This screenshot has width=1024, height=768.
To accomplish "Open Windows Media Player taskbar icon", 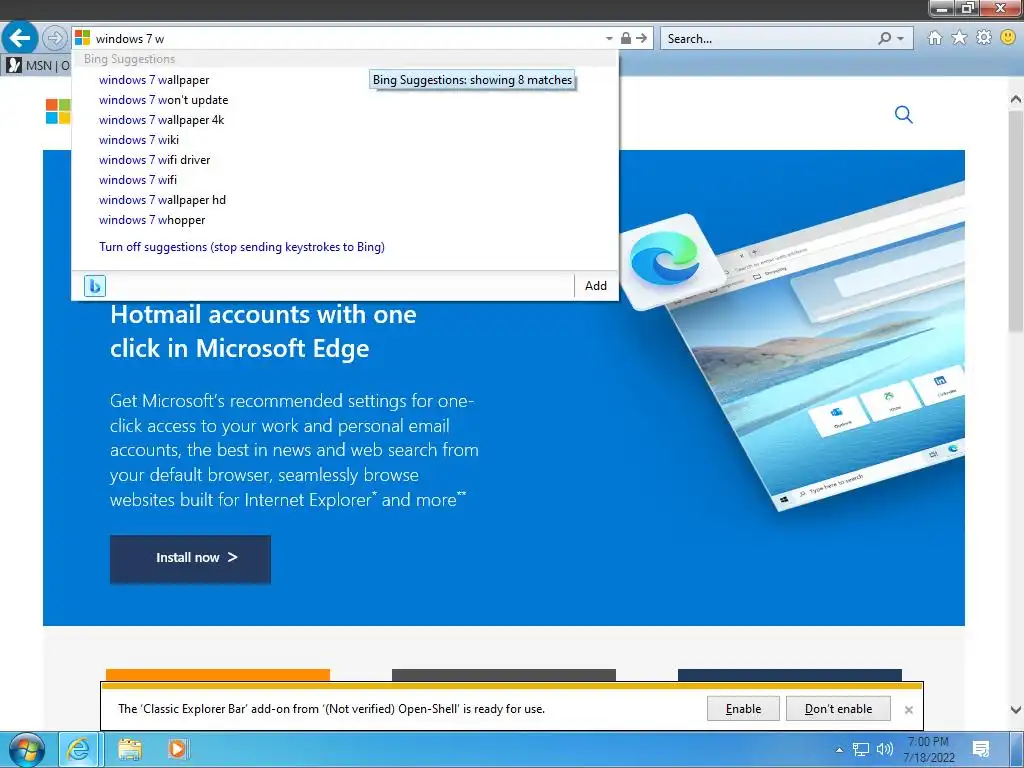I will tap(178, 750).
